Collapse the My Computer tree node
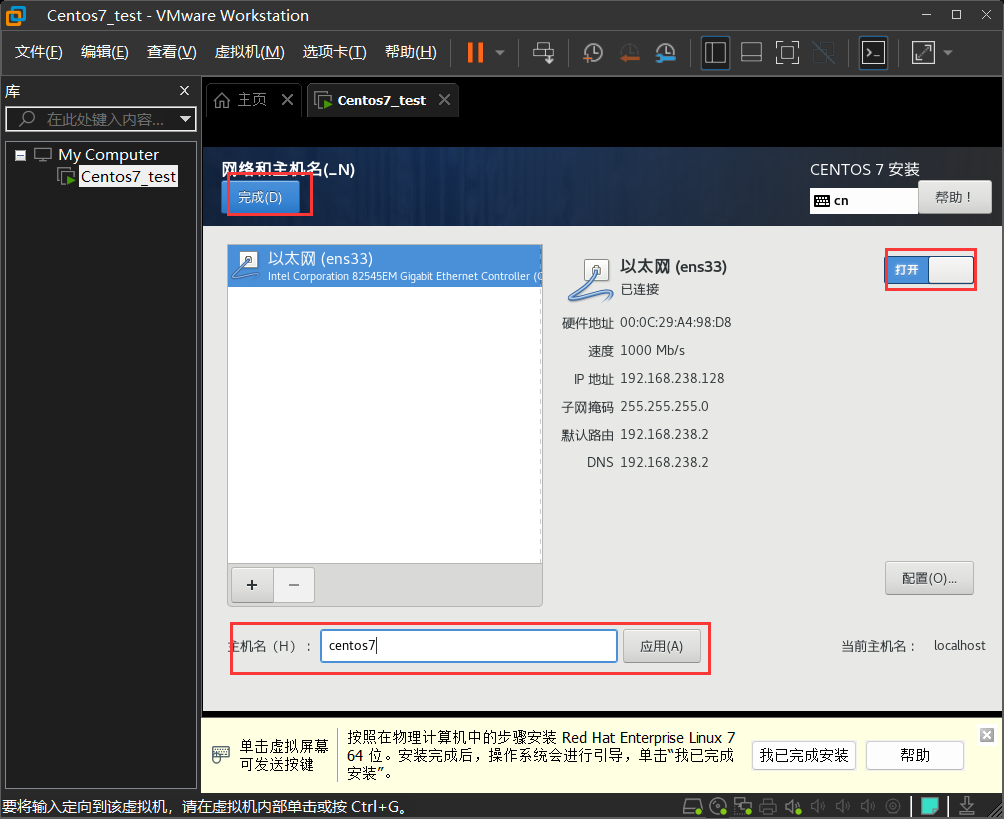 click(x=20, y=155)
